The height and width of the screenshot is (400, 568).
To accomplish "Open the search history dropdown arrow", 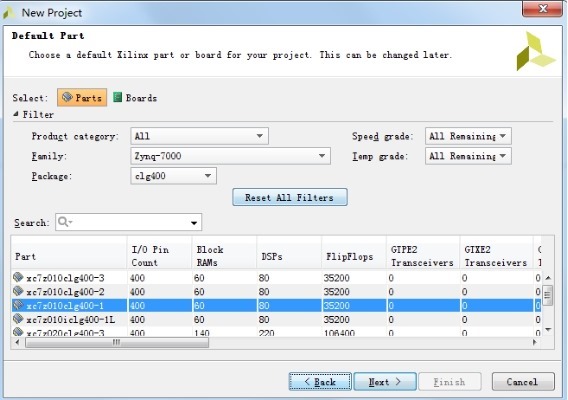I will pos(194,223).
